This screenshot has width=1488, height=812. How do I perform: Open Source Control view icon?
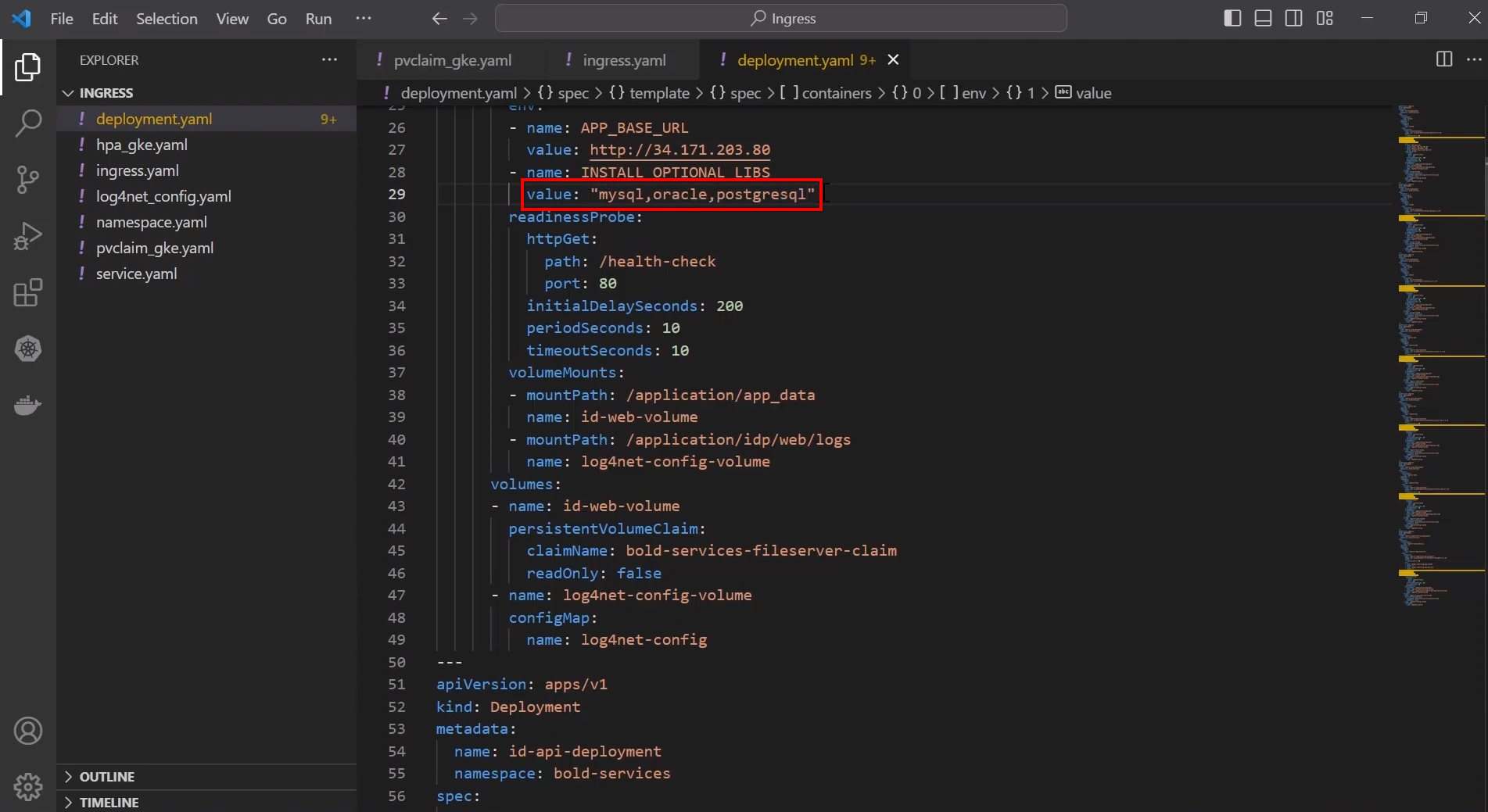tap(28, 180)
